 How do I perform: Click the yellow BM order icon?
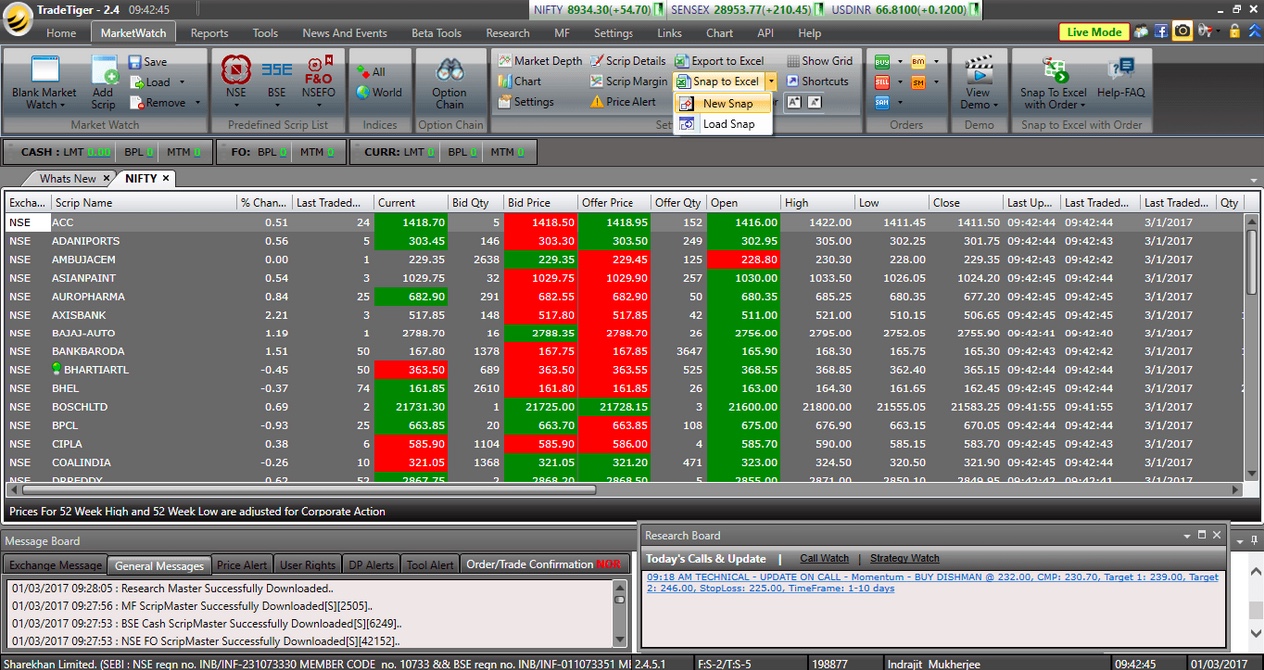918,62
